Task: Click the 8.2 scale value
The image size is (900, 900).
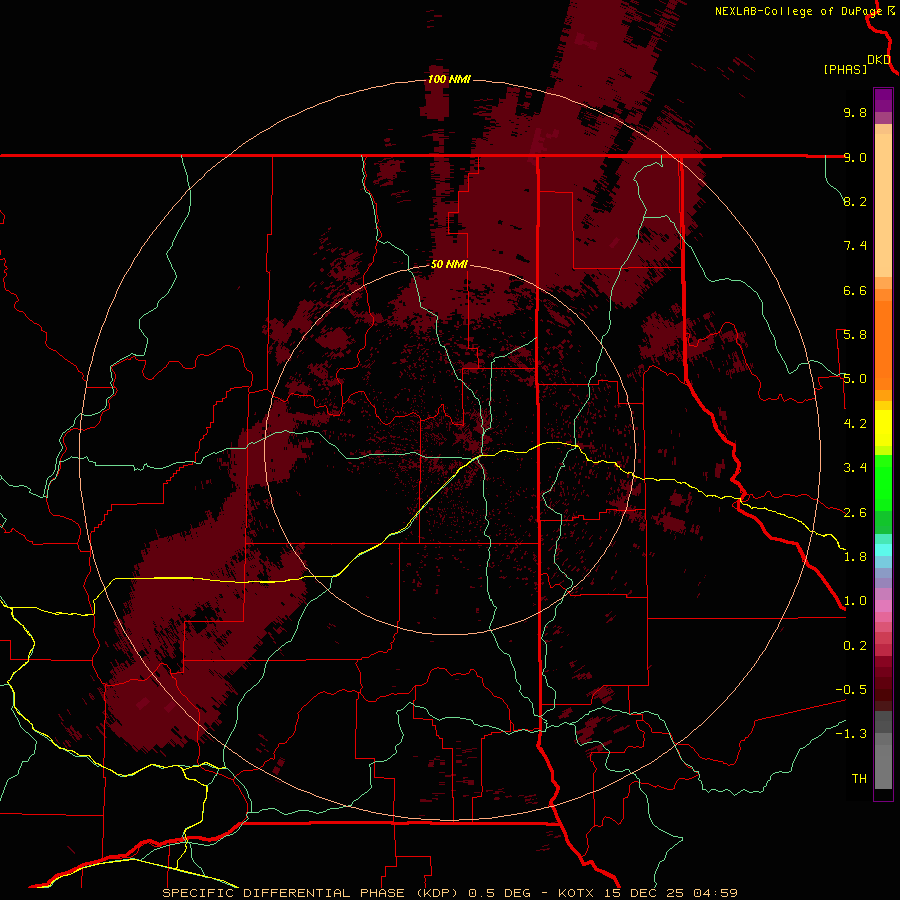Action: [855, 201]
